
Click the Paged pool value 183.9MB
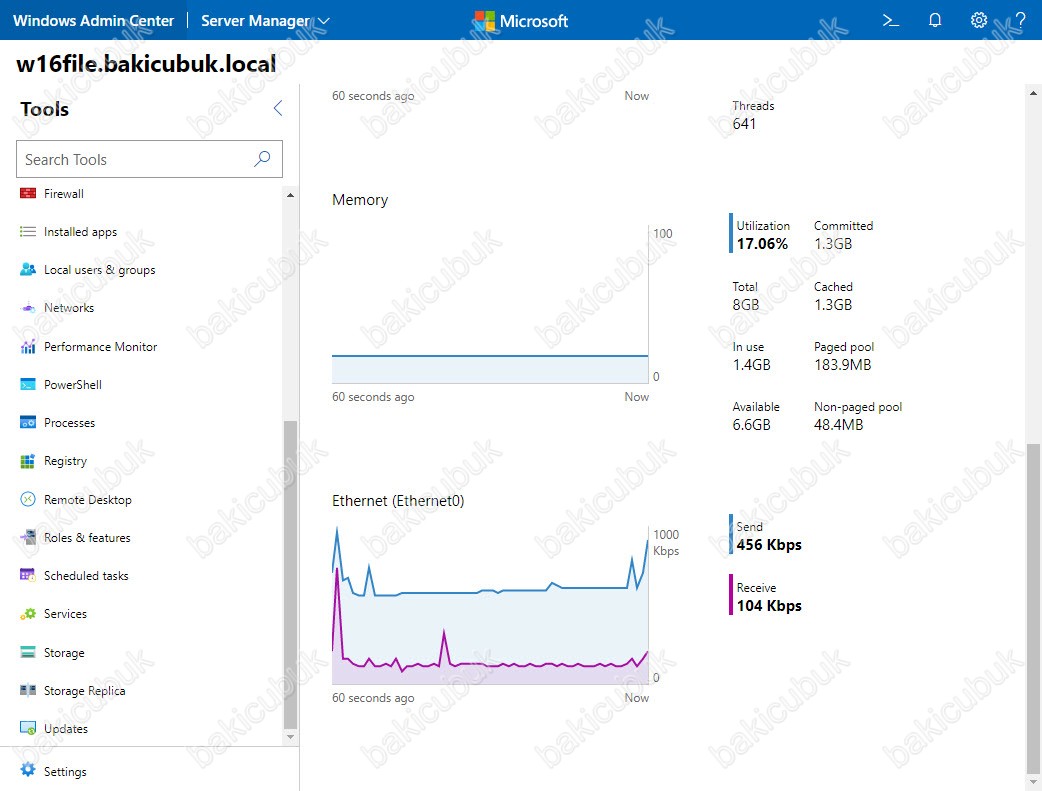(842, 365)
